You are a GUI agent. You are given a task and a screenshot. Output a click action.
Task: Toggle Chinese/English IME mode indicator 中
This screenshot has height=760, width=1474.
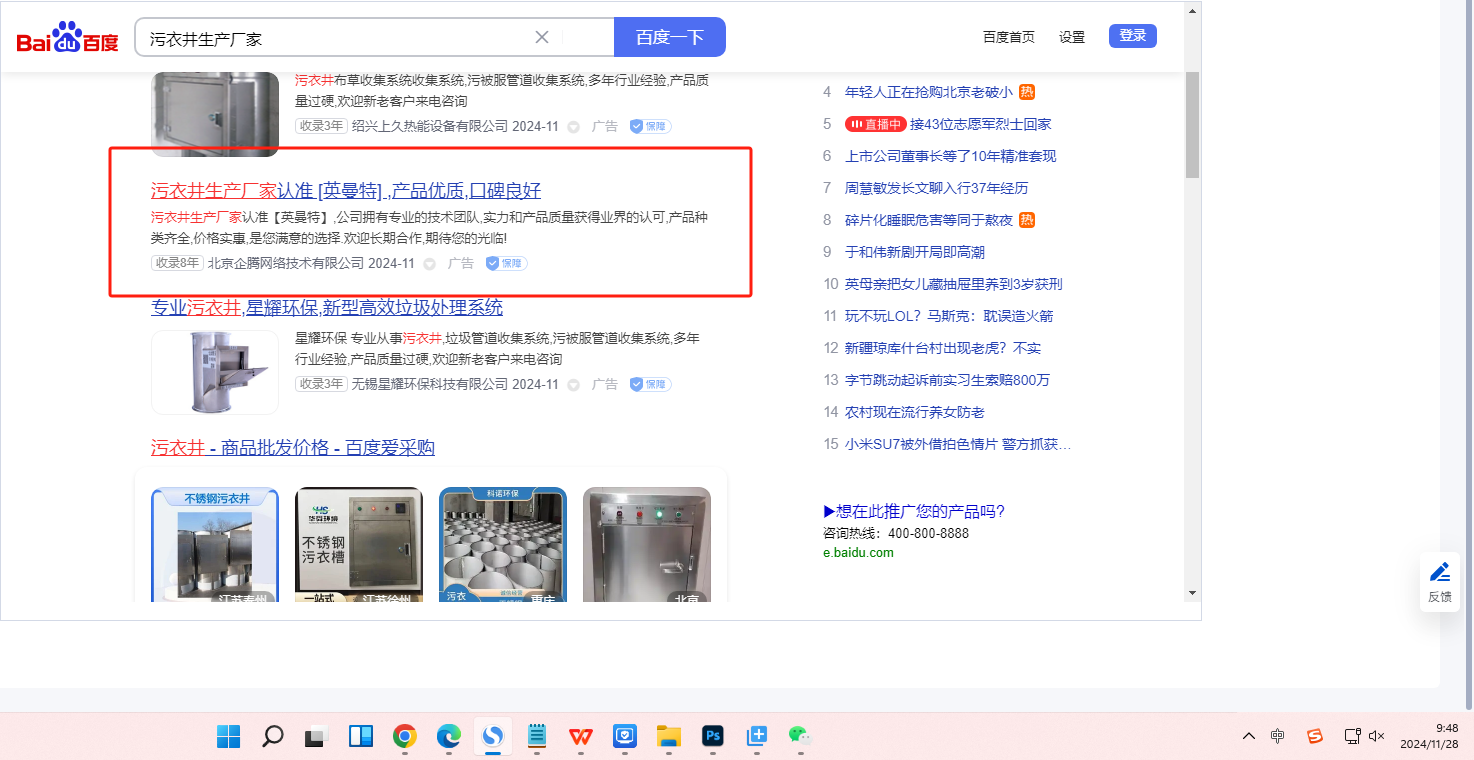(x=1278, y=737)
